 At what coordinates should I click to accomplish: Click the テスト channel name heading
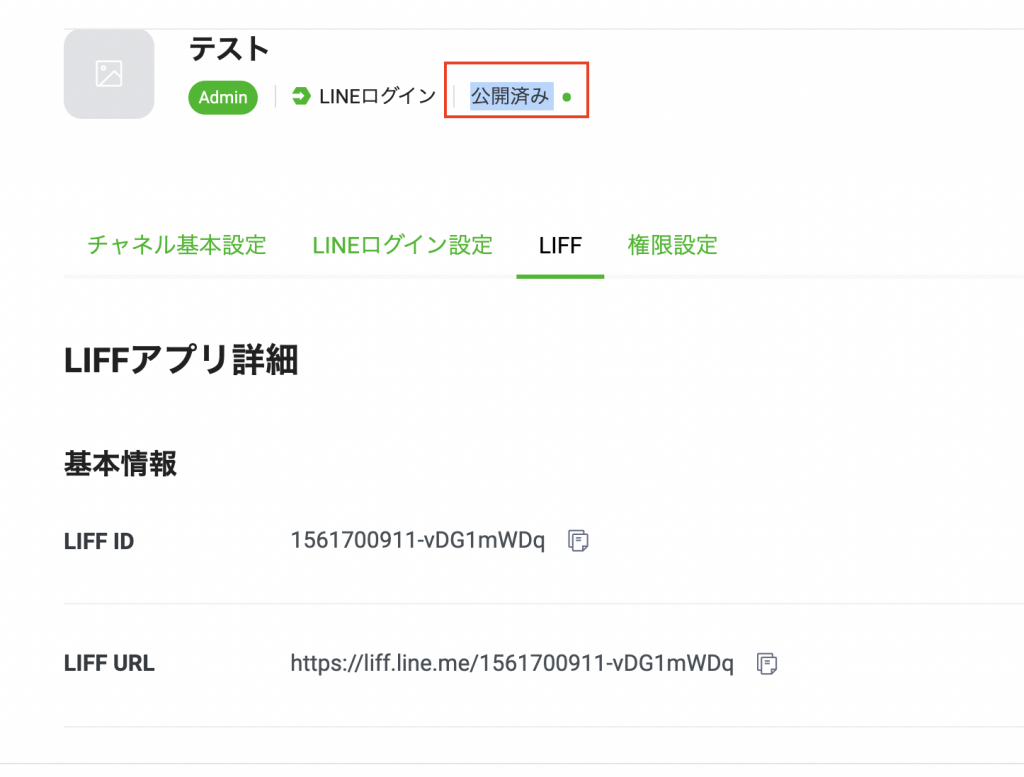pos(229,50)
